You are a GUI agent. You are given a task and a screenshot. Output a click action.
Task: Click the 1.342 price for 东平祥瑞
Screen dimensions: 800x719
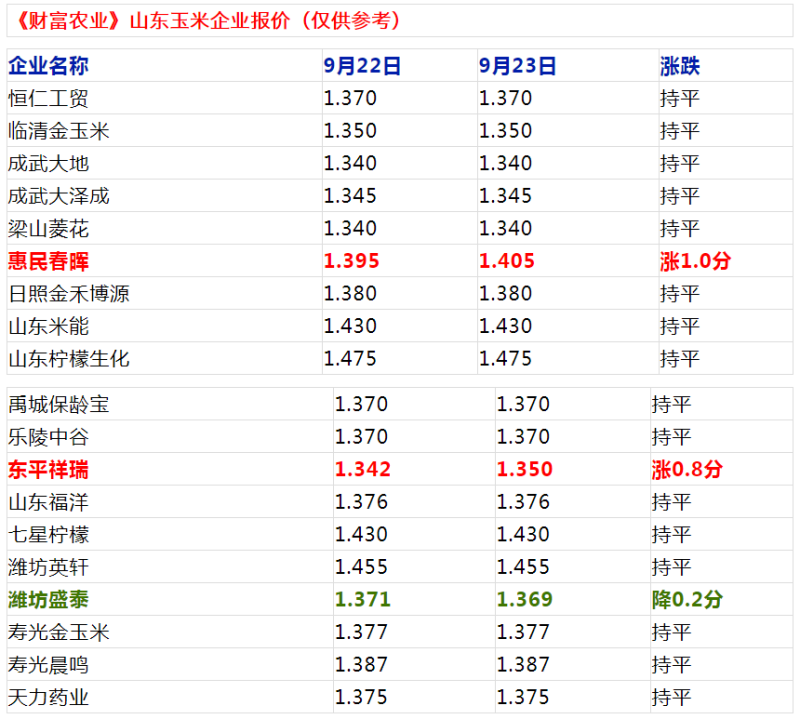tap(362, 470)
